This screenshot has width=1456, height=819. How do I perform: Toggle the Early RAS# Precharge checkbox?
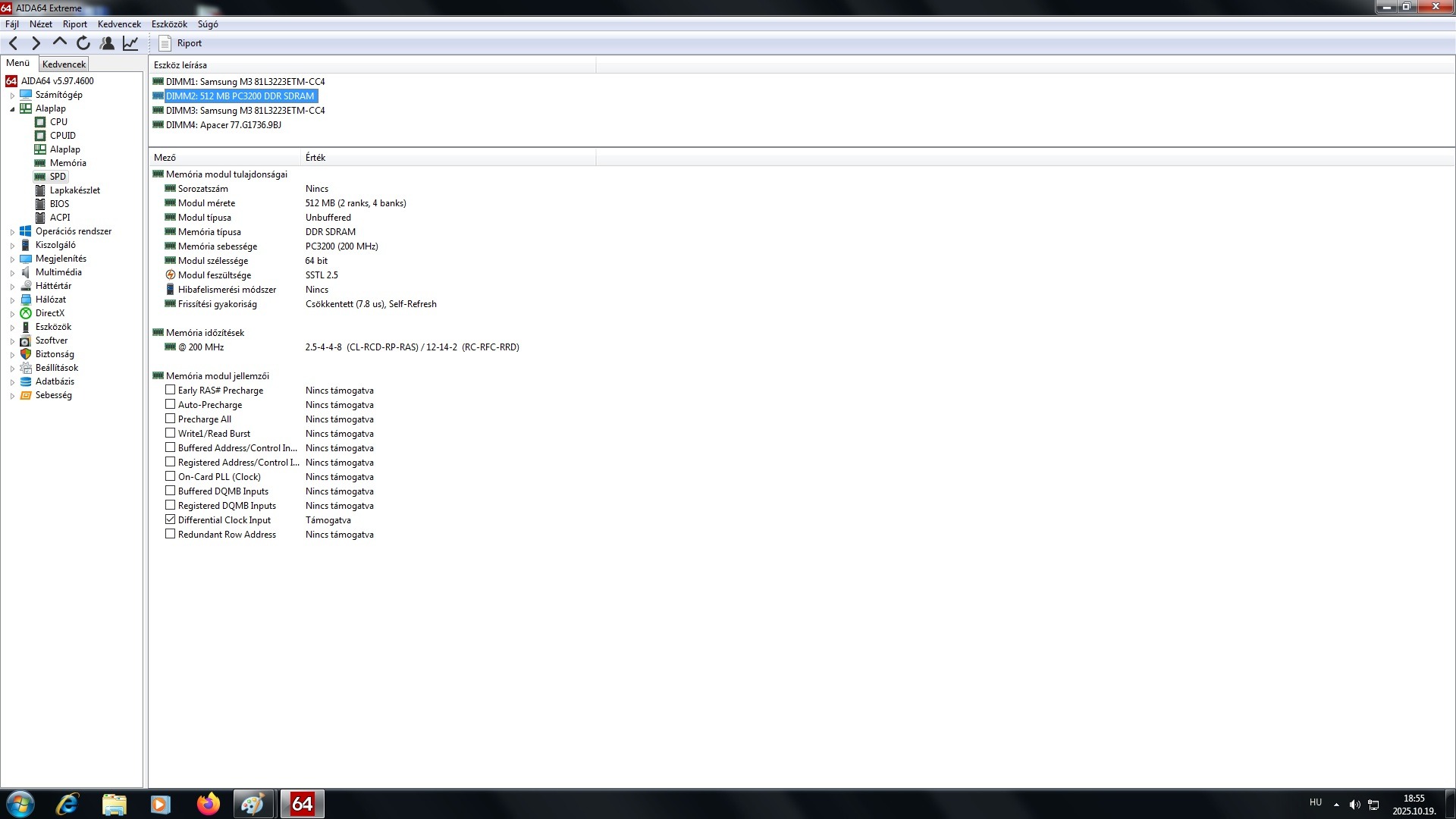tap(171, 390)
